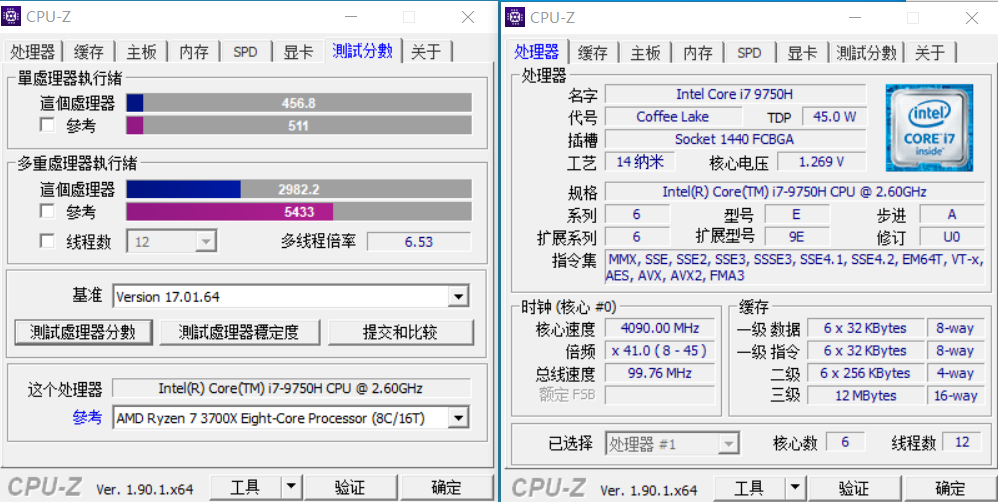The image size is (998, 502).
Task: Click the 三级 cache 12 MBytes value
Action: tap(864, 395)
